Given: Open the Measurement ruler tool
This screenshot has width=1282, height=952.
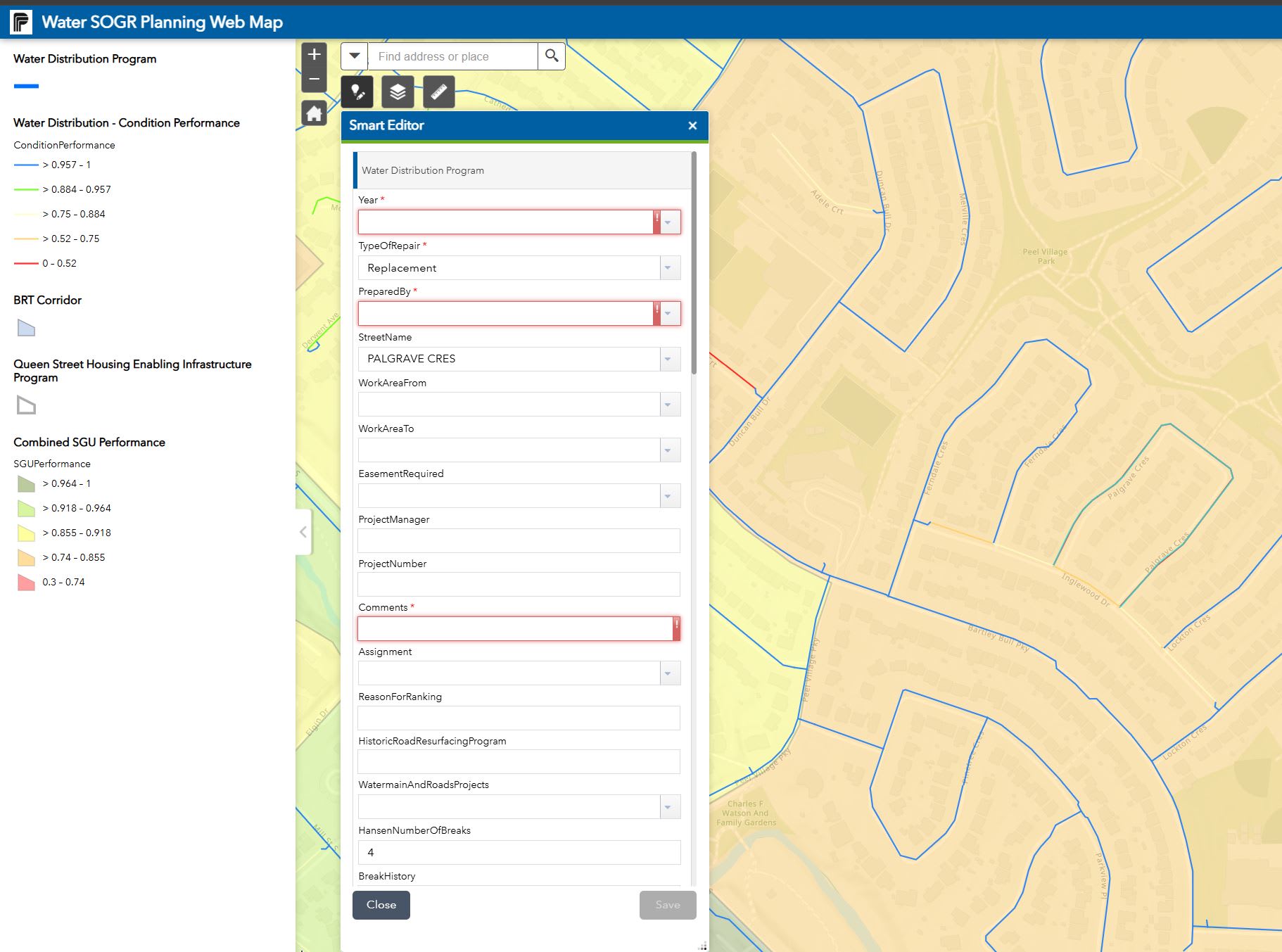Looking at the screenshot, I should (x=439, y=92).
